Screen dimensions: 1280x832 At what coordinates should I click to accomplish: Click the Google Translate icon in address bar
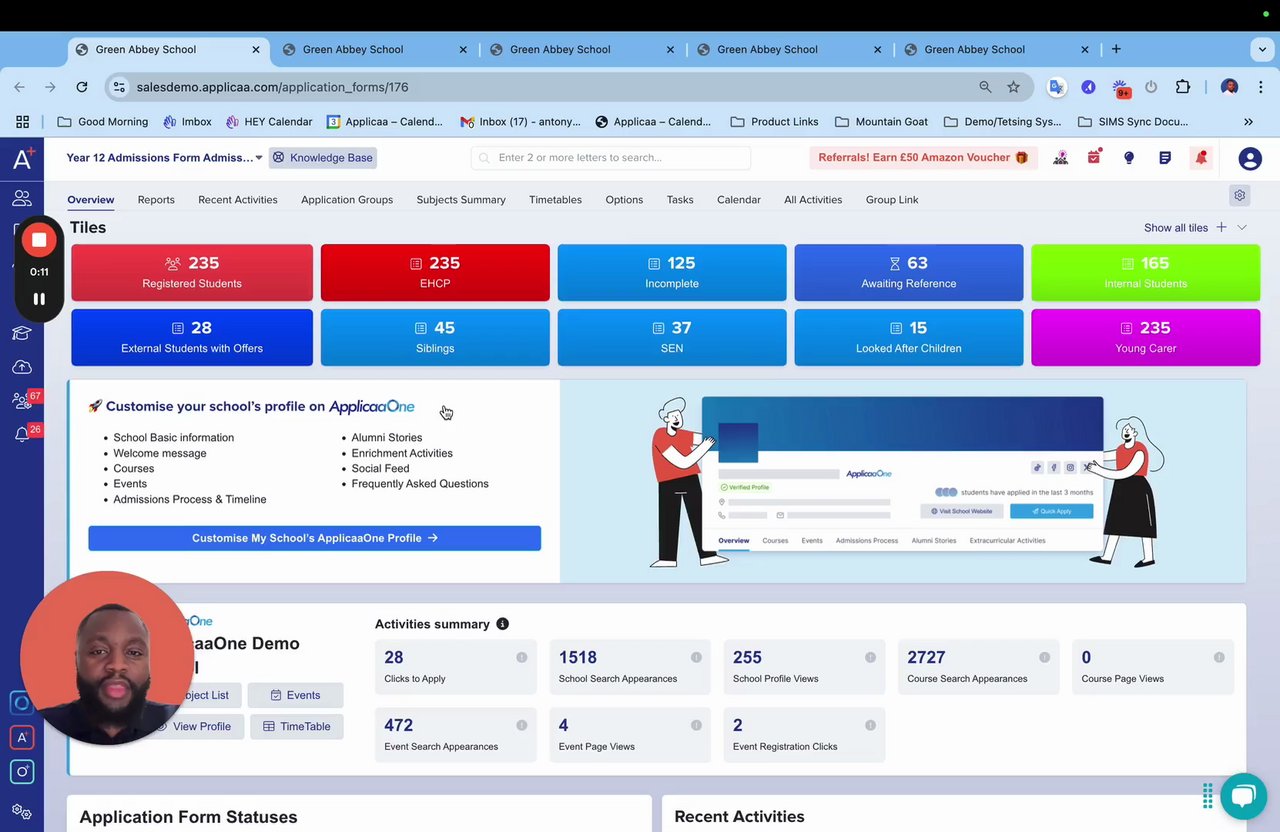(1056, 87)
